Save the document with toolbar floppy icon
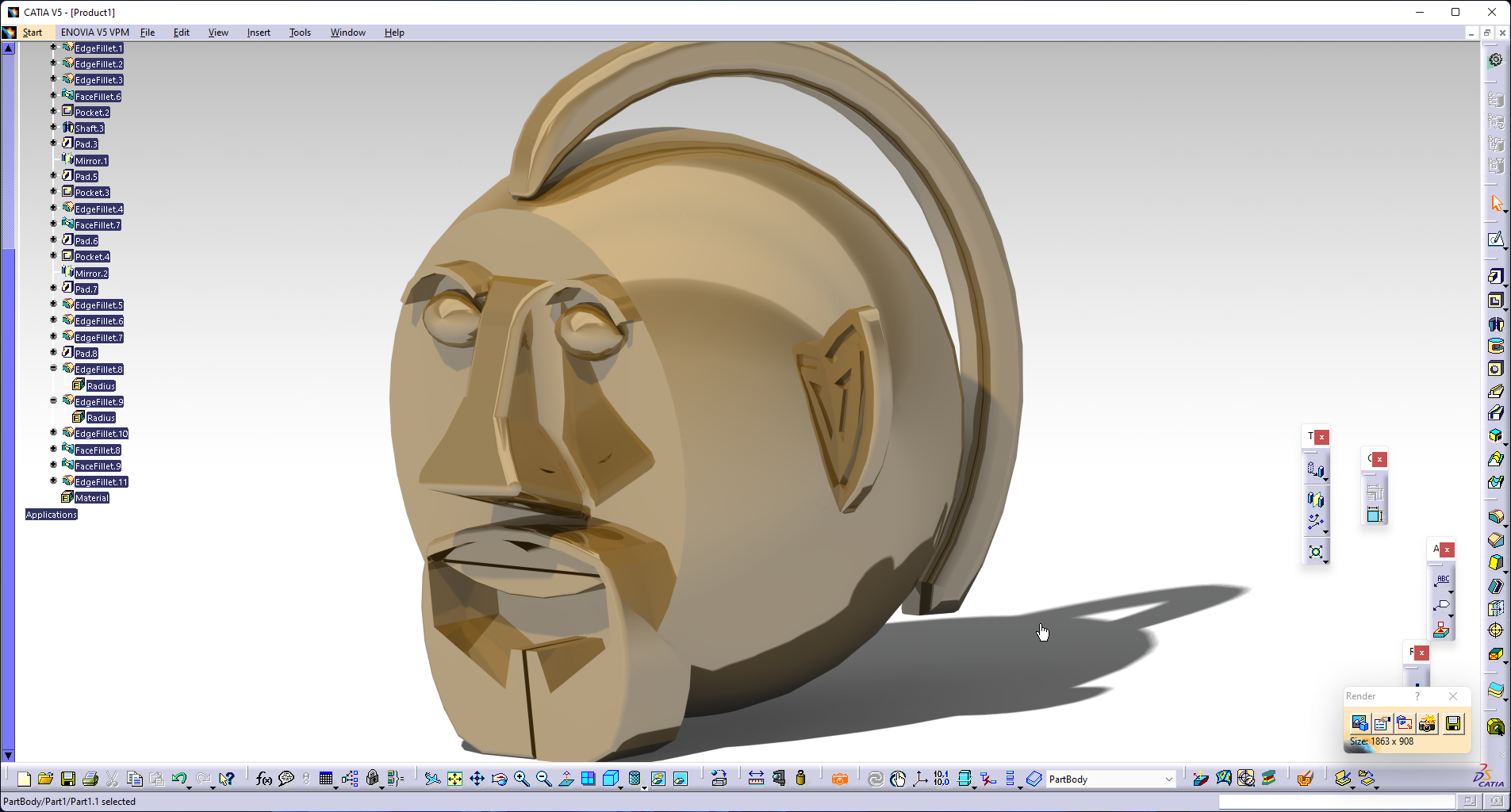 coord(68,779)
